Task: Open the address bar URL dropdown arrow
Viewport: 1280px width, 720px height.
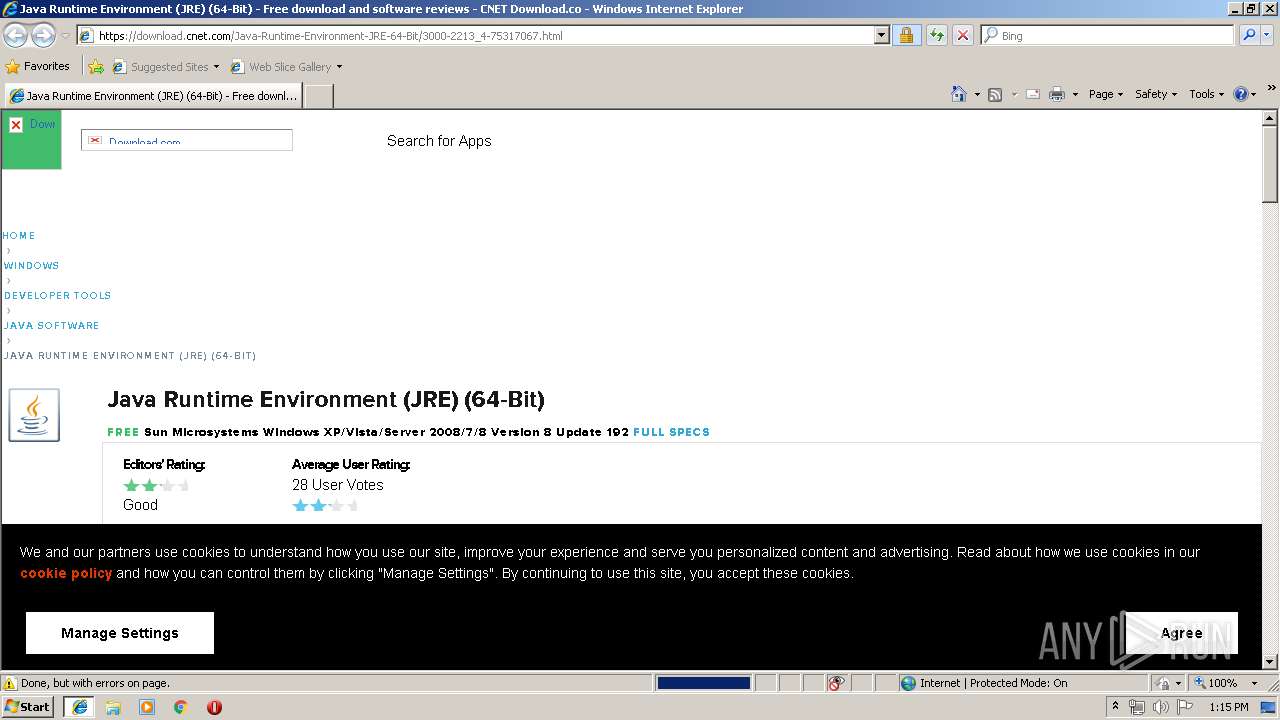Action: pyautogui.click(x=881, y=35)
